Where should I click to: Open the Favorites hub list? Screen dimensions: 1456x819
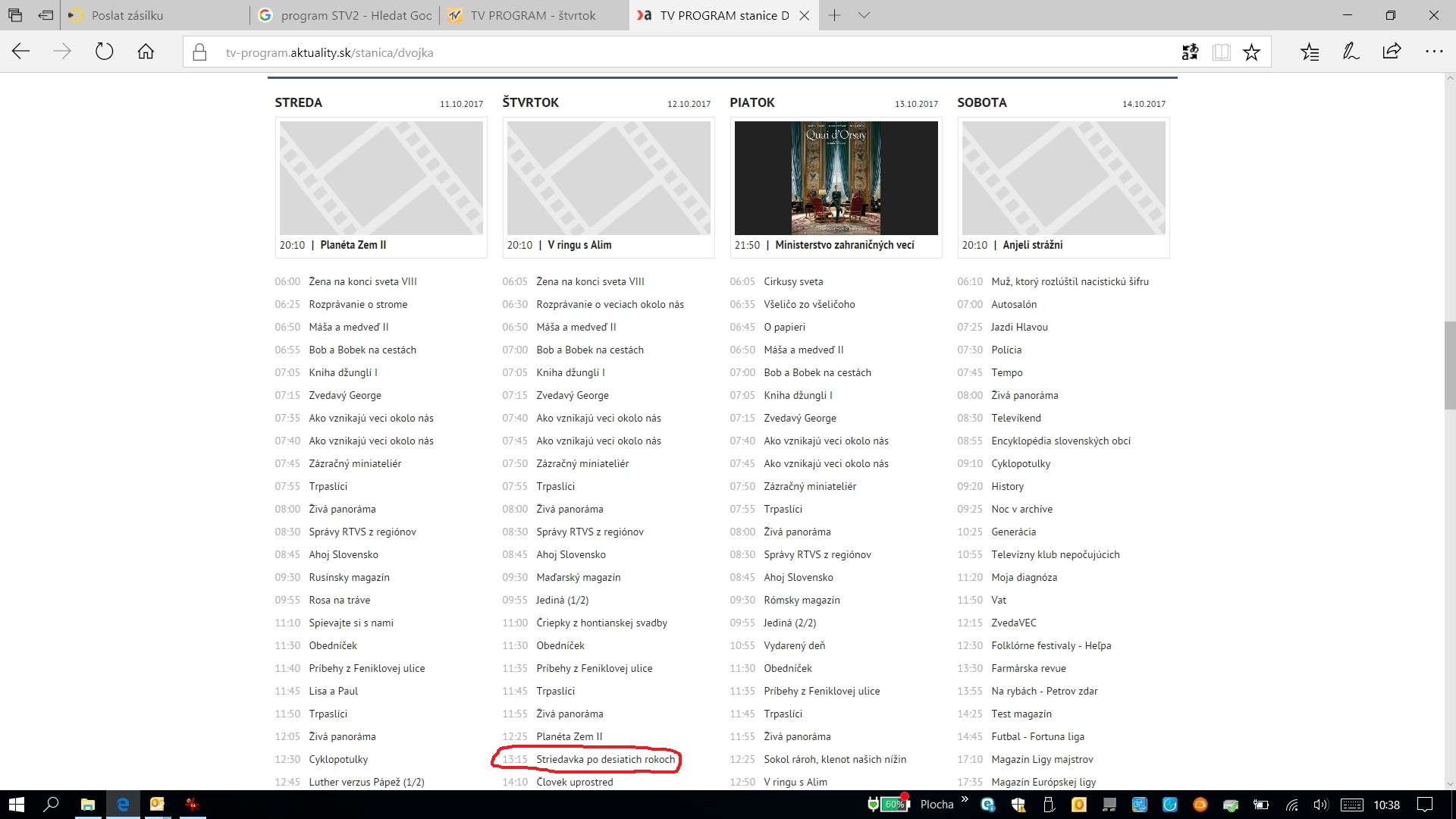point(1310,52)
